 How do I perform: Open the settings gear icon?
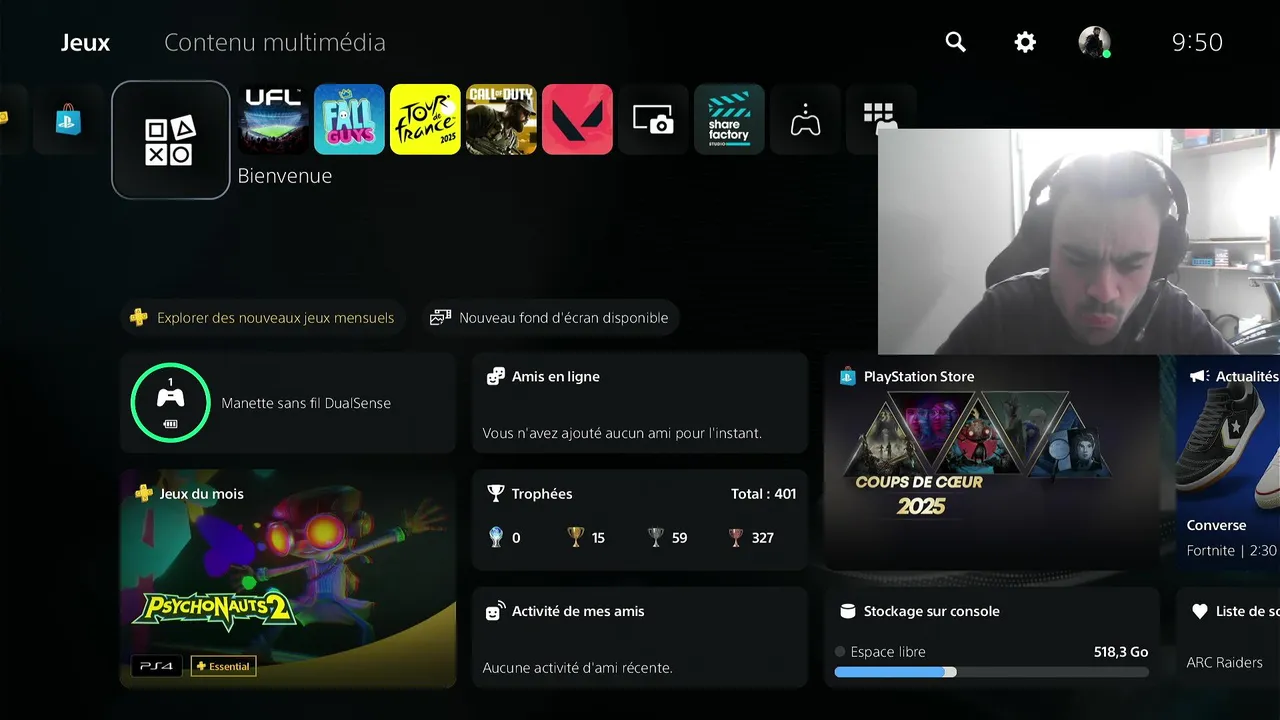(1025, 42)
